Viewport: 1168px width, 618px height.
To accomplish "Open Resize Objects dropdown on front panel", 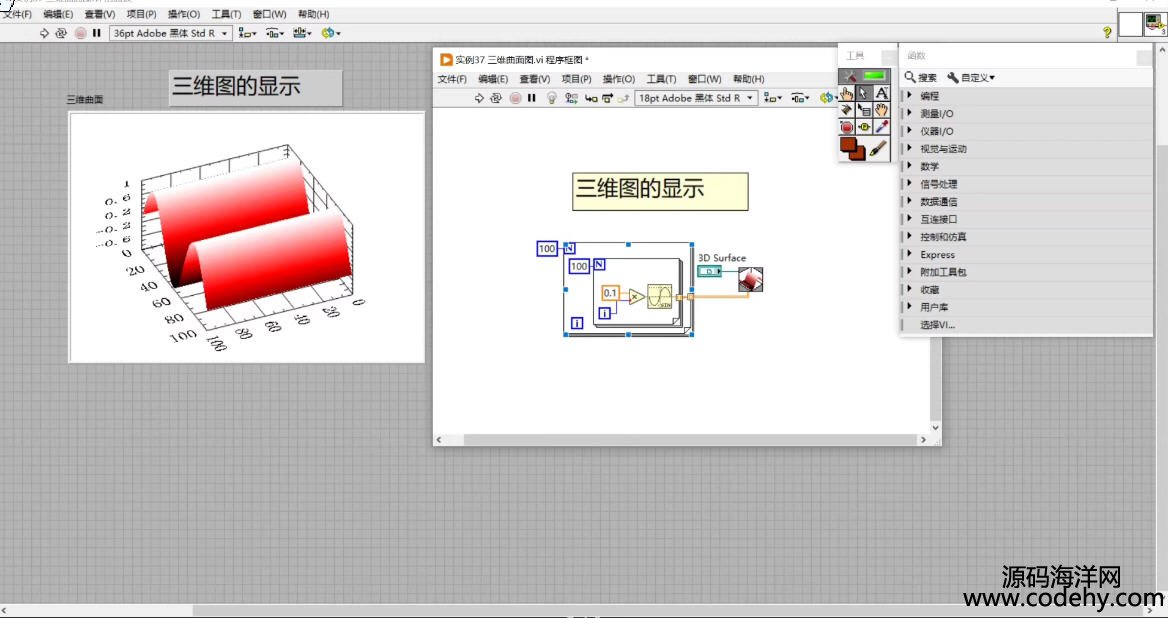I will (x=302, y=33).
